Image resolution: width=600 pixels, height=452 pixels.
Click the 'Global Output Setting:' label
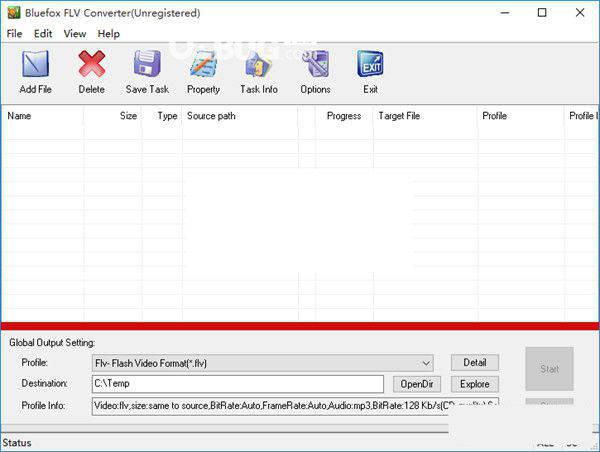[x=52, y=343]
